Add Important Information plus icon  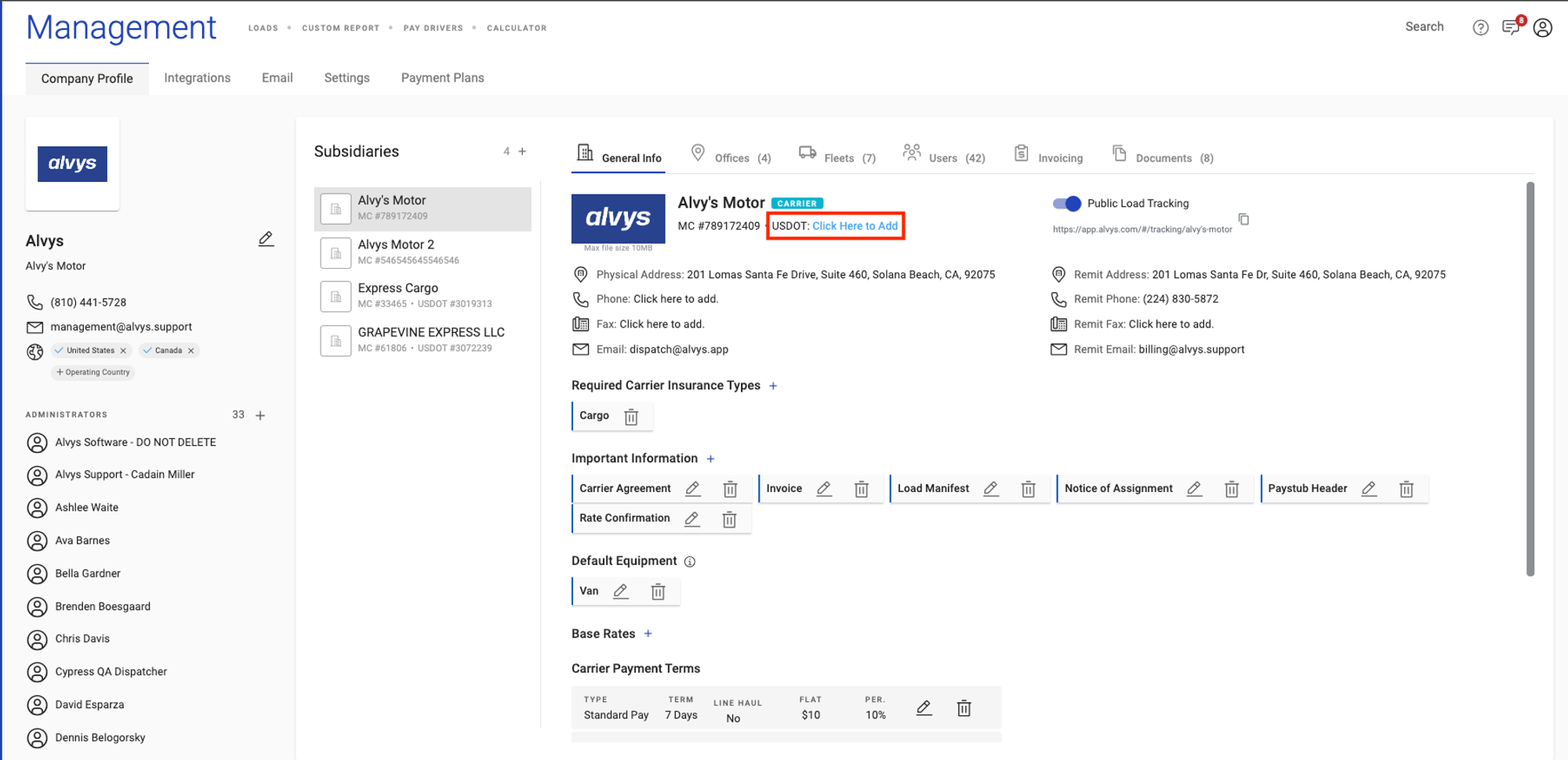(710, 458)
